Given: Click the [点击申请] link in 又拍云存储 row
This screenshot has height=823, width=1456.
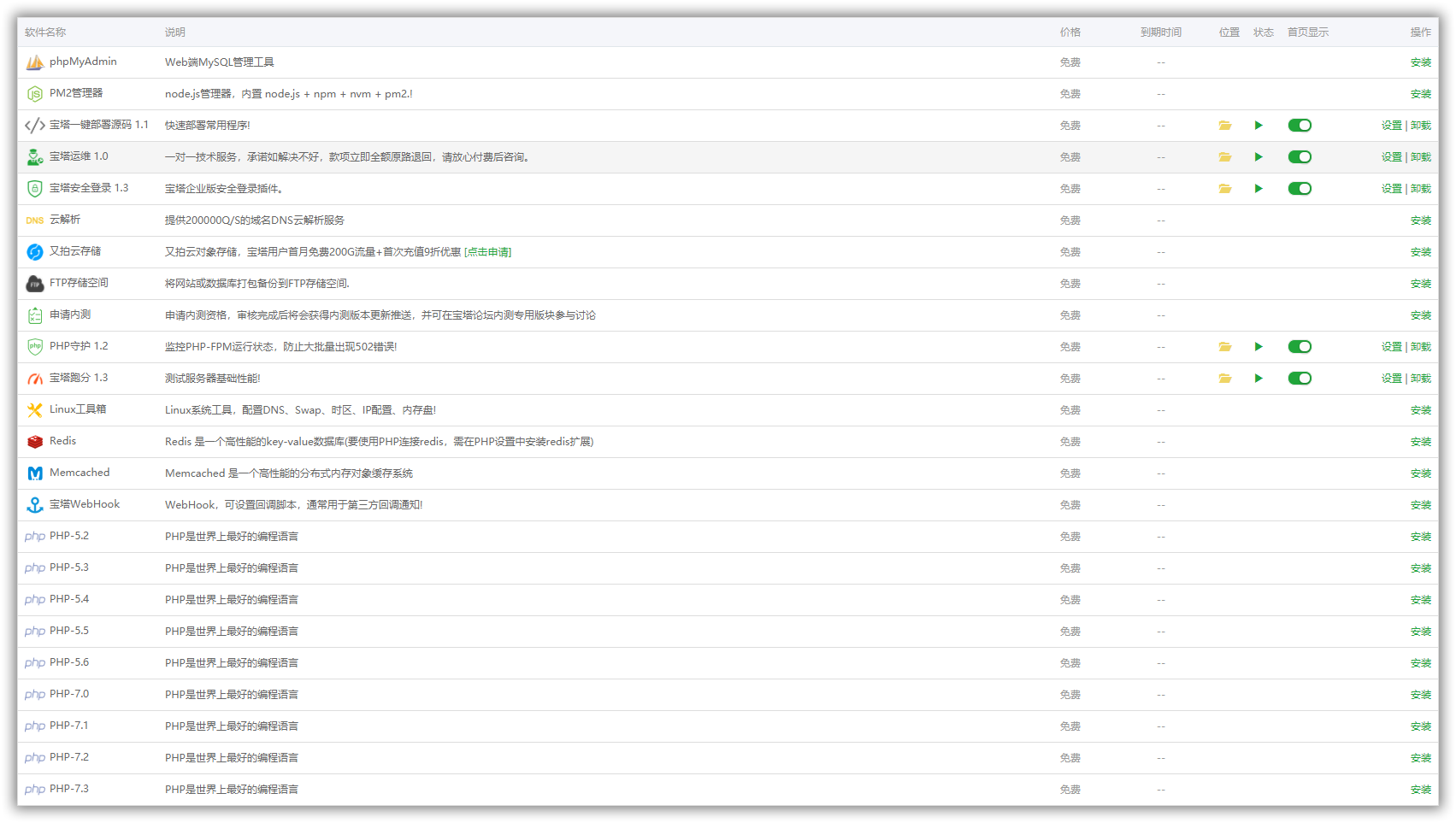Looking at the screenshot, I should 488,252.
